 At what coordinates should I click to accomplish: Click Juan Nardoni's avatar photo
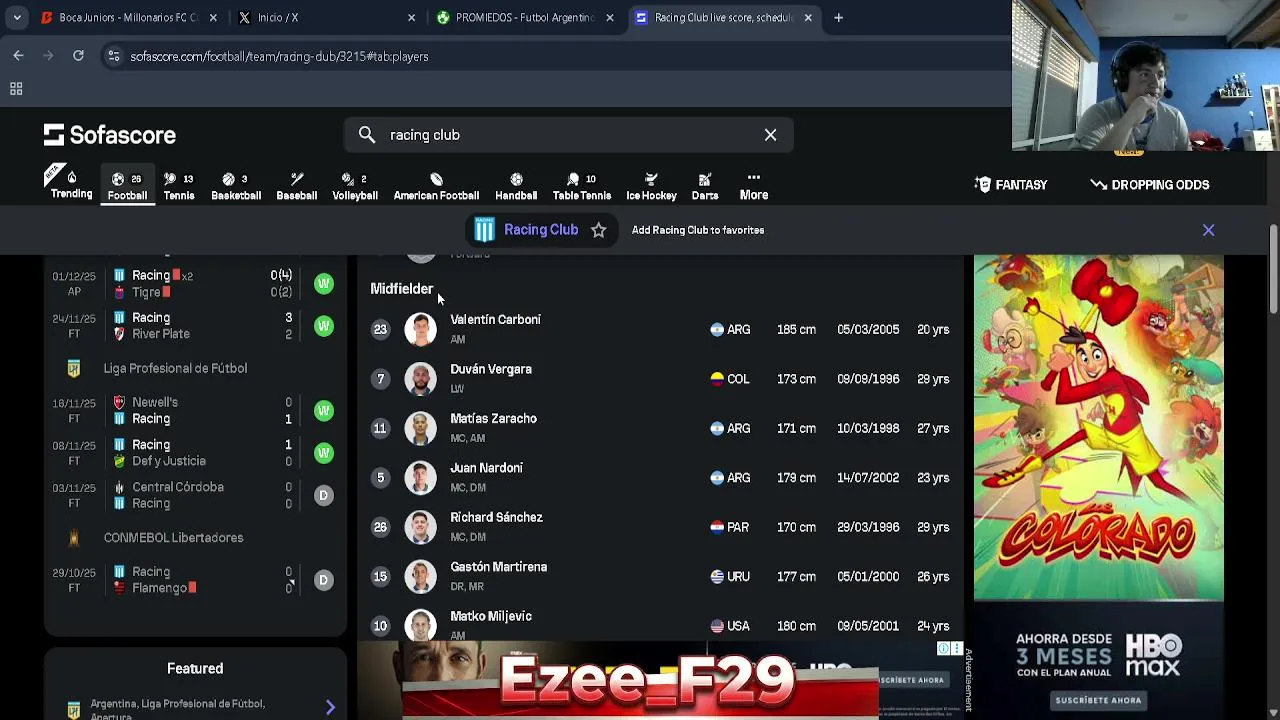(420, 477)
